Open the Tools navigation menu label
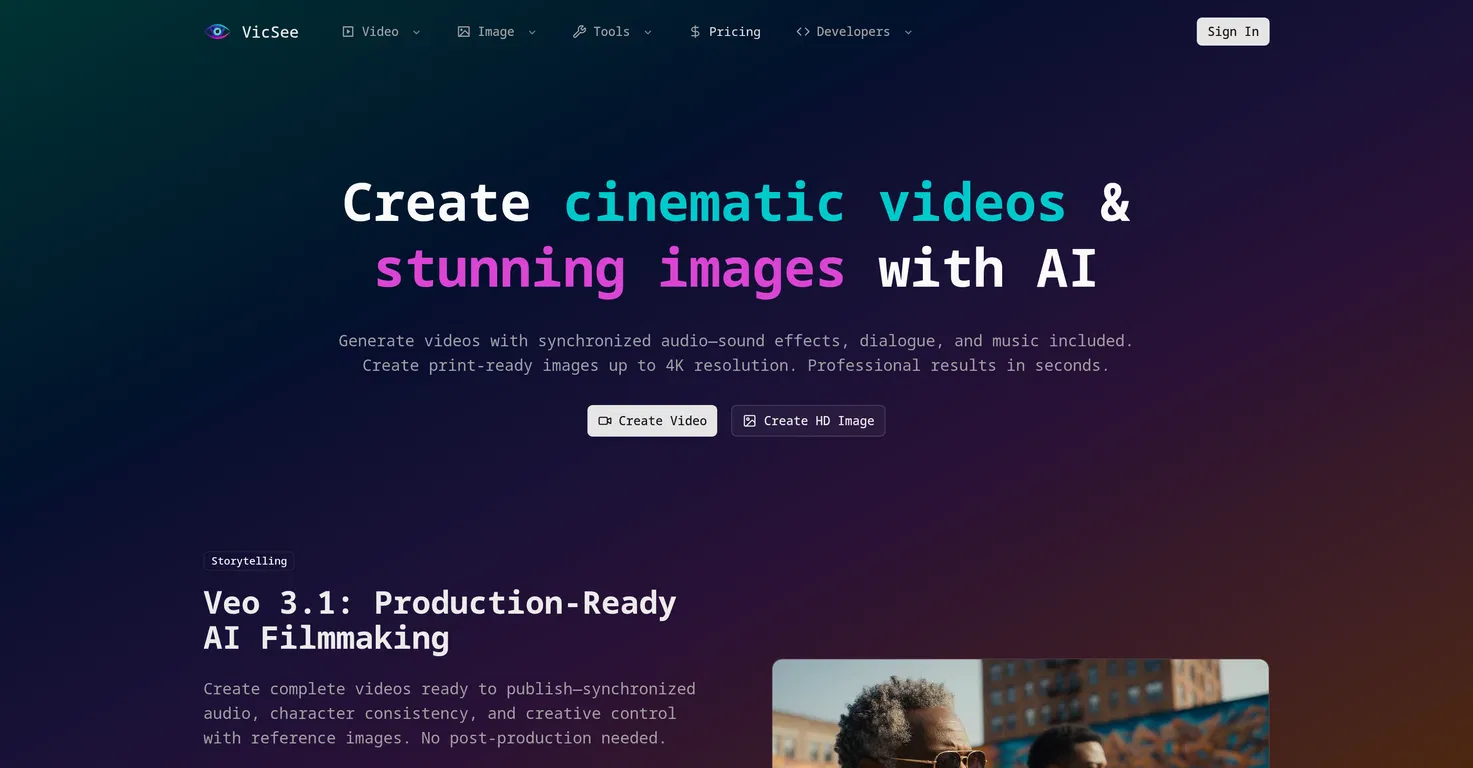This screenshot has height=768, width=1473. (x=611, y=32)
